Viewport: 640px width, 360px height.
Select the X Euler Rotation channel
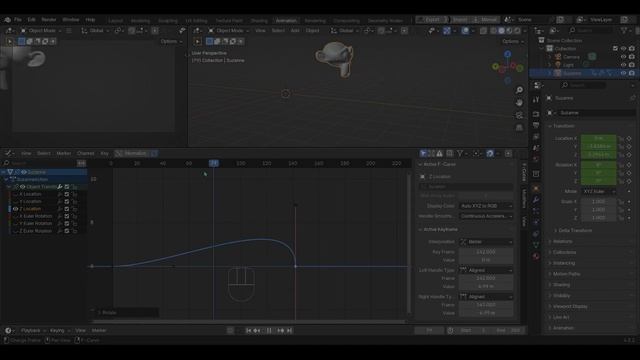(x=36, y=216)
